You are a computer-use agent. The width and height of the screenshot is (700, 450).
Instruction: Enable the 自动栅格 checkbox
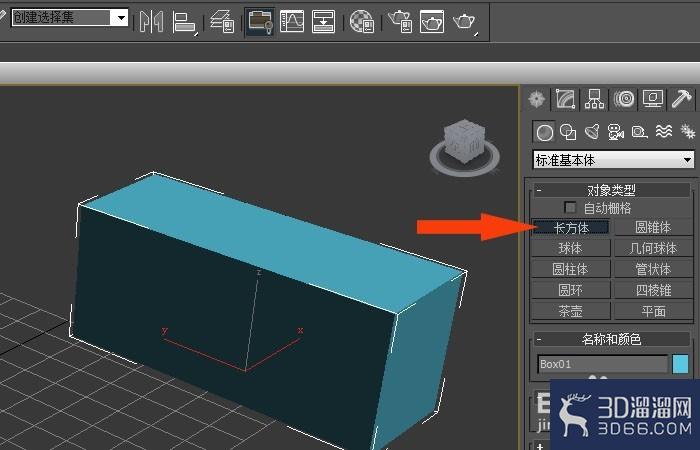point(570,208)
